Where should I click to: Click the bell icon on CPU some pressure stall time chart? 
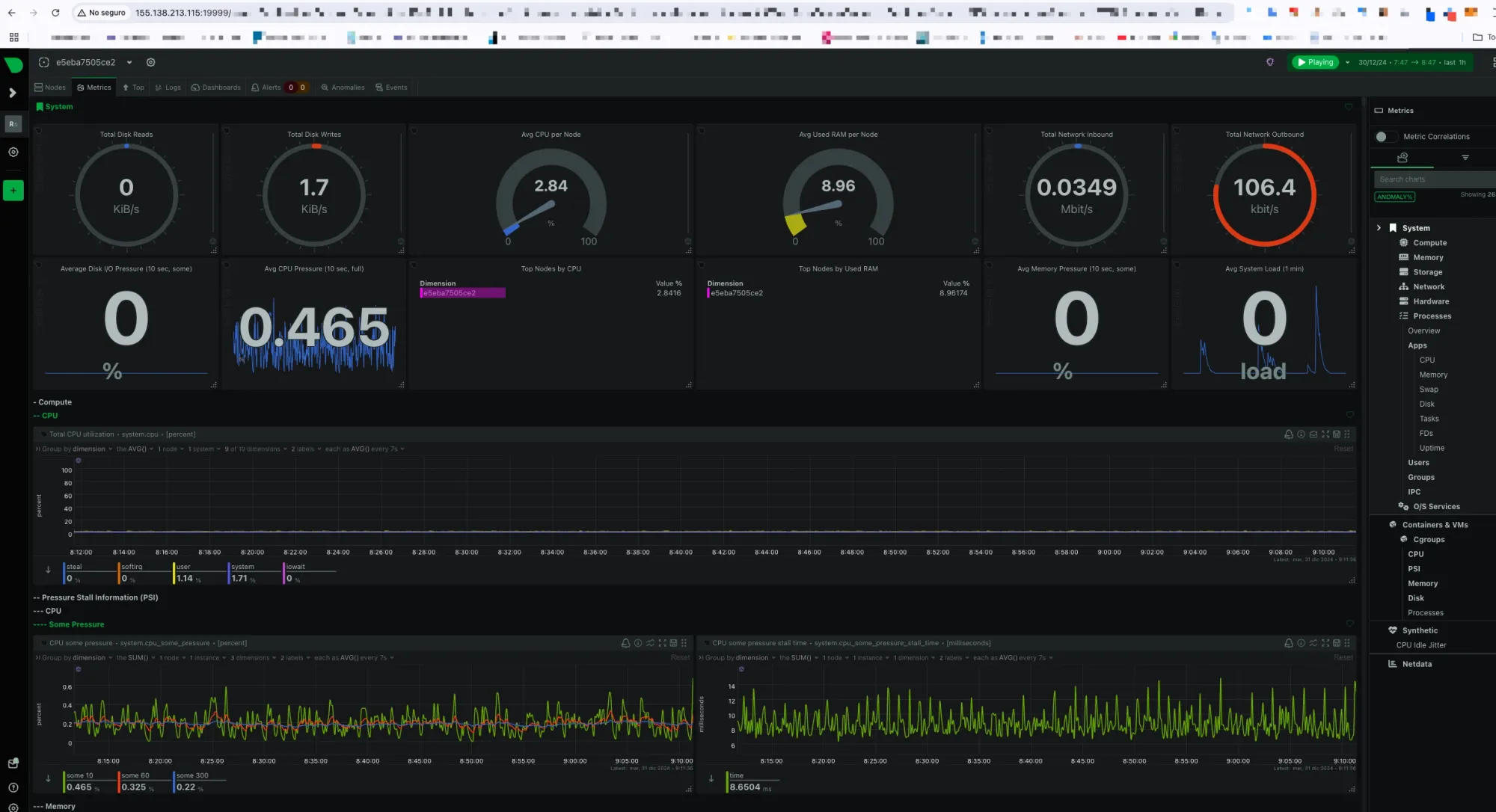1288,643
